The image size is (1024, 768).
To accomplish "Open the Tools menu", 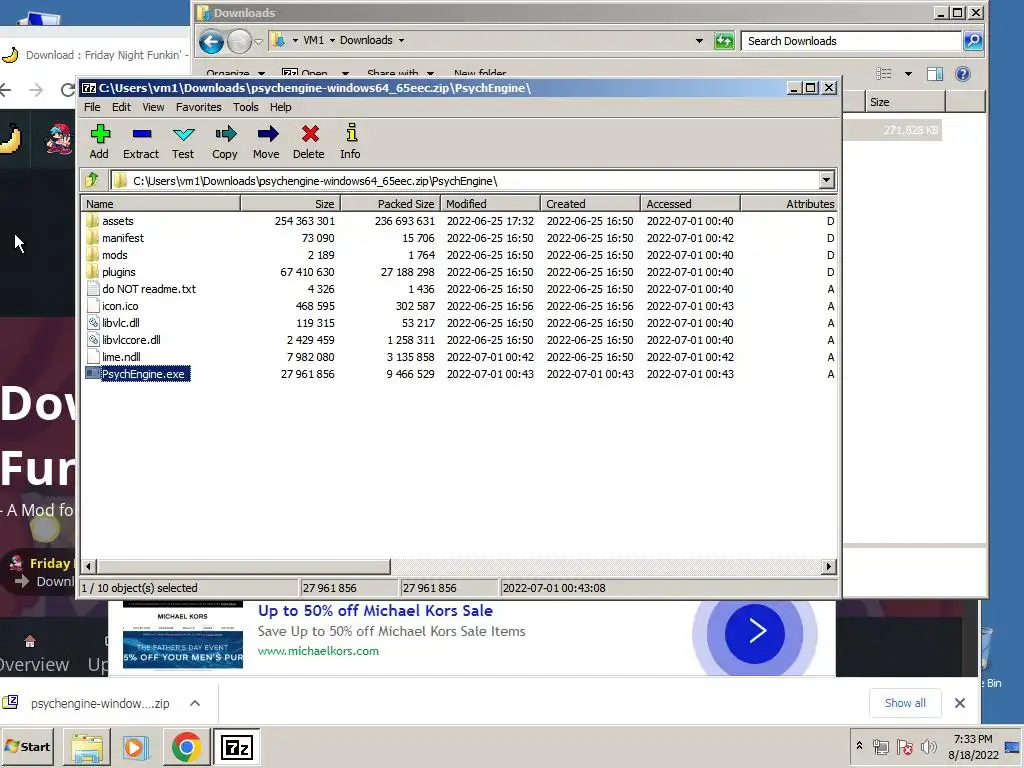I will 246,107.
